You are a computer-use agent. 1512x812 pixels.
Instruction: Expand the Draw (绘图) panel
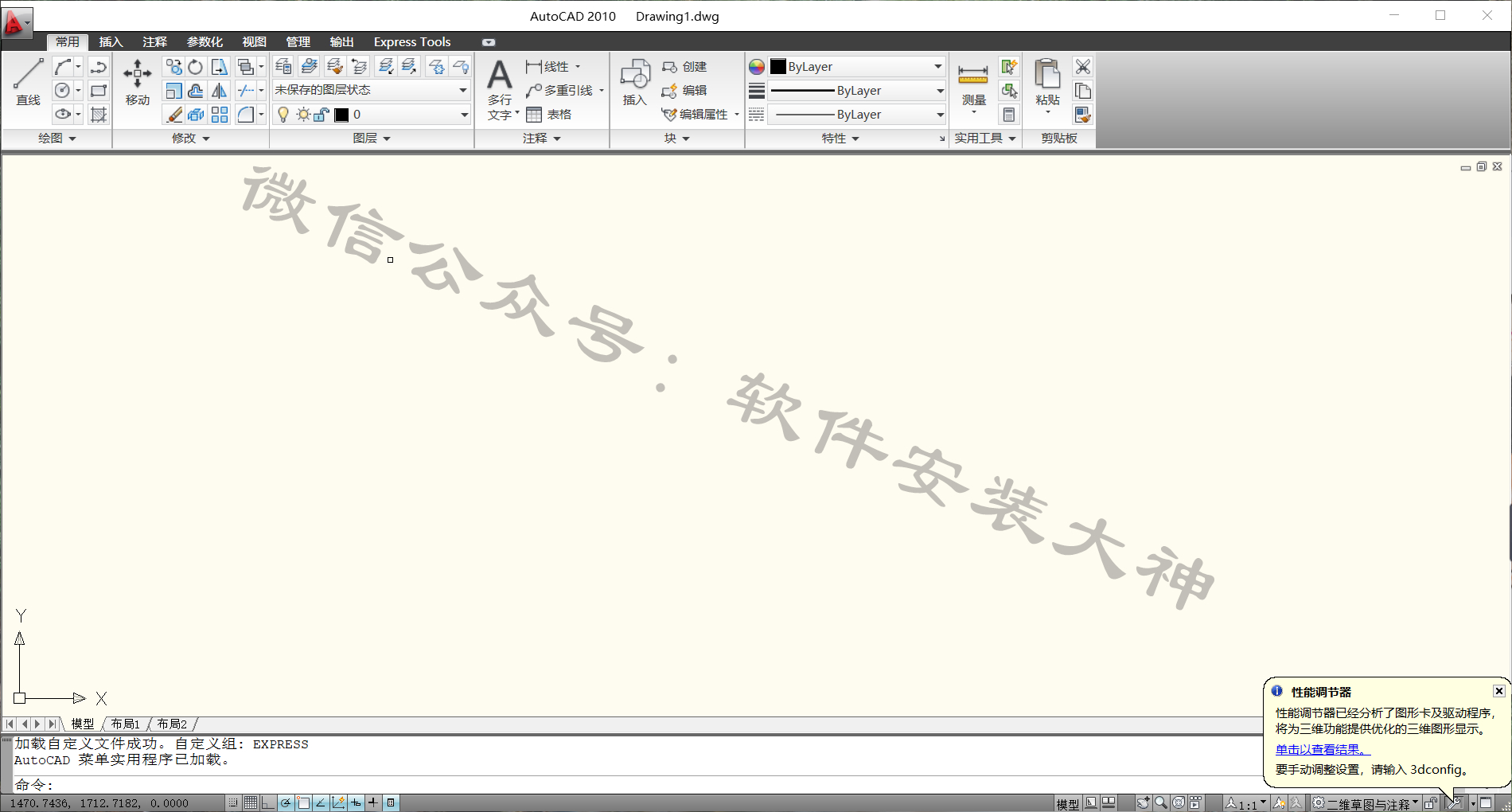tap(57, 139)
